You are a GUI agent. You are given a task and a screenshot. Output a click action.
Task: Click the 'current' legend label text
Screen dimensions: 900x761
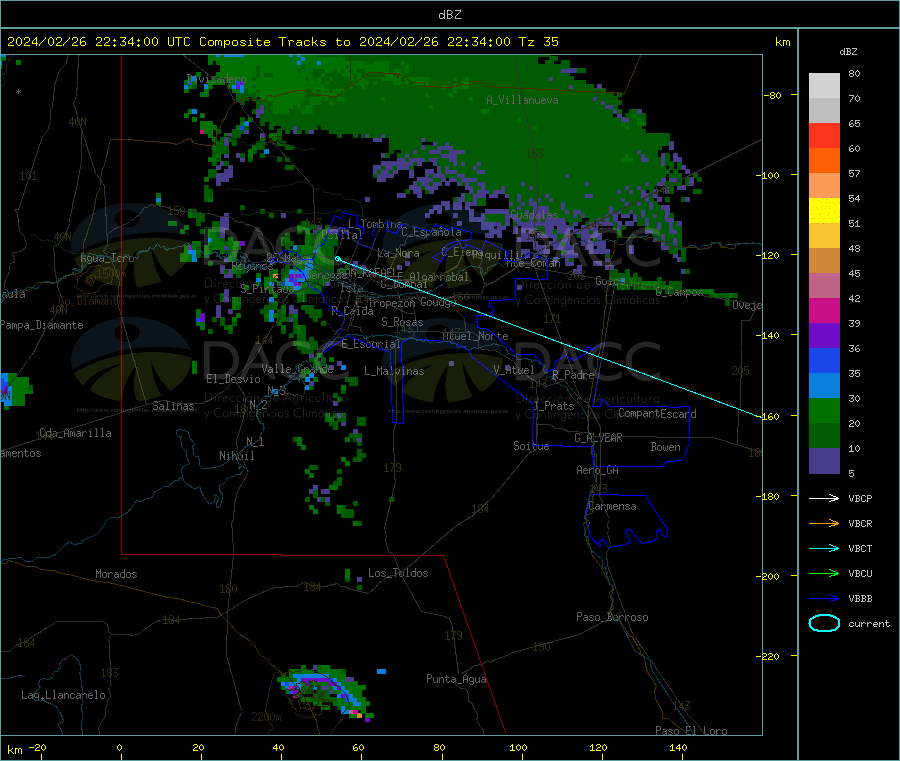868,623
